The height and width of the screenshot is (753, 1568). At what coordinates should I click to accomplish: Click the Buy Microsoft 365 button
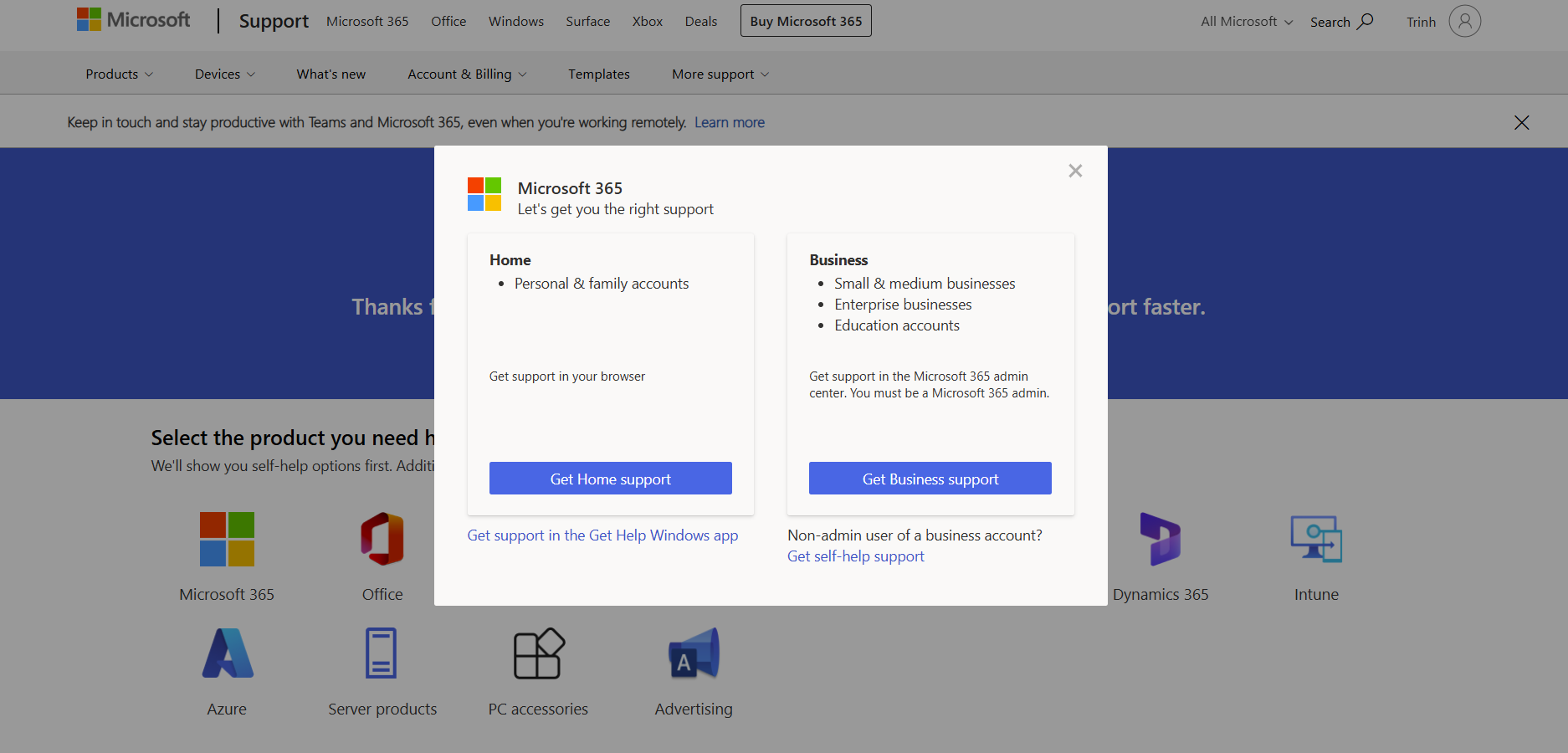806,21
